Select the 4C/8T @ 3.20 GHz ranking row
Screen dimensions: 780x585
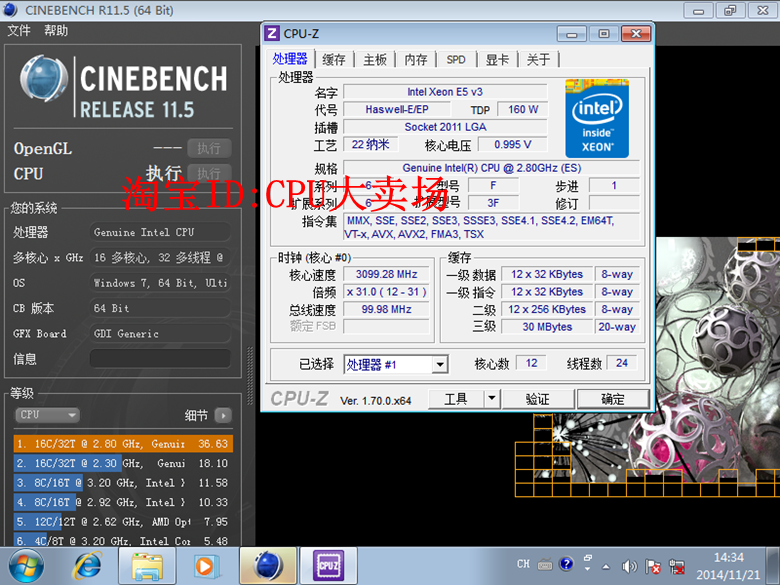point(123,540)
